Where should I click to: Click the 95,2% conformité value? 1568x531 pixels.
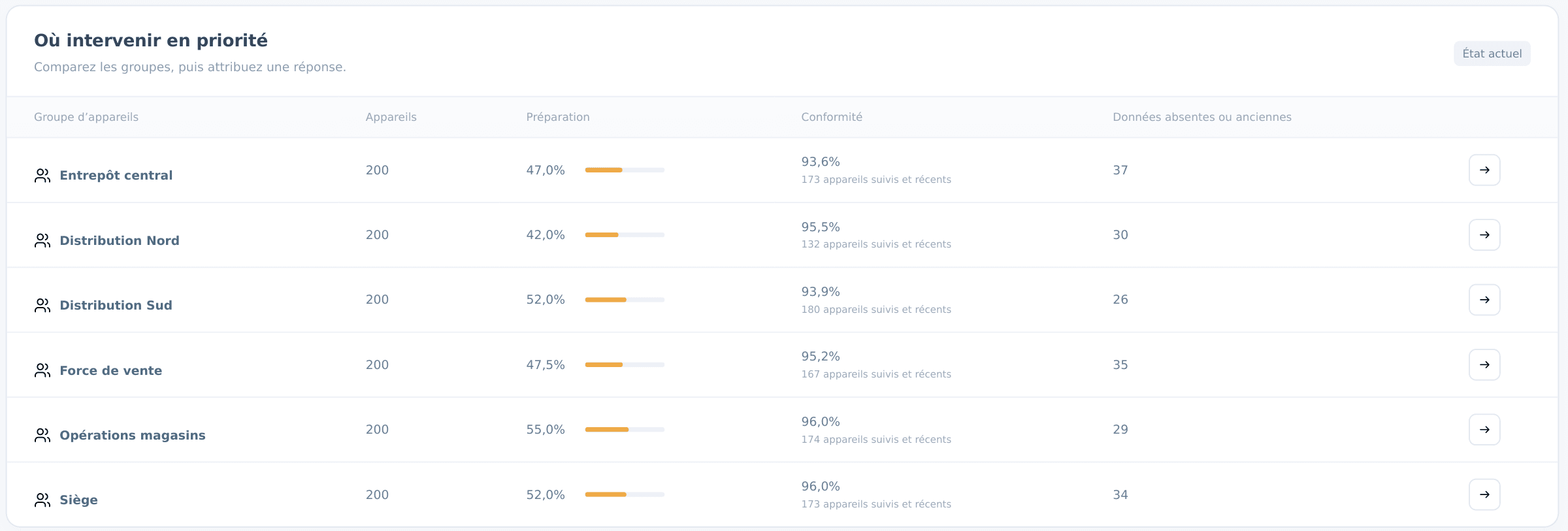coord(821,357)
